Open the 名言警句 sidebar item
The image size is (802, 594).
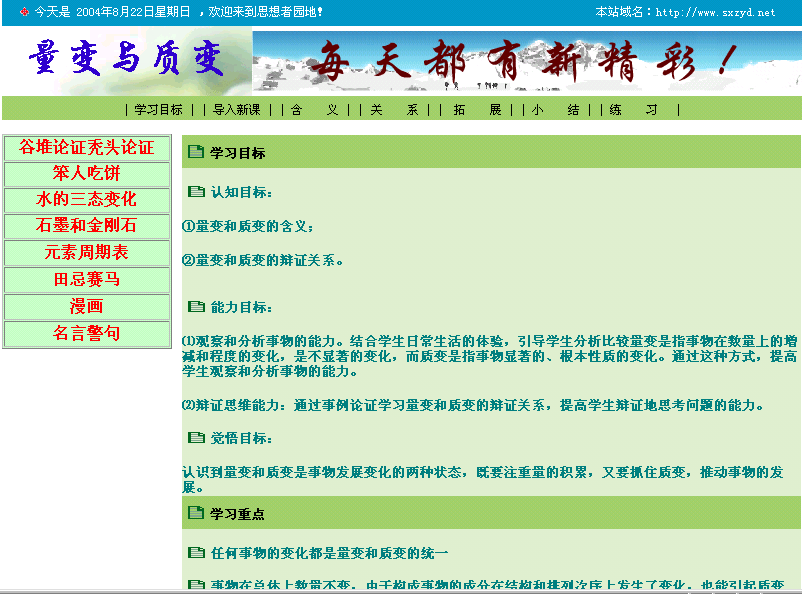(87, 334)
